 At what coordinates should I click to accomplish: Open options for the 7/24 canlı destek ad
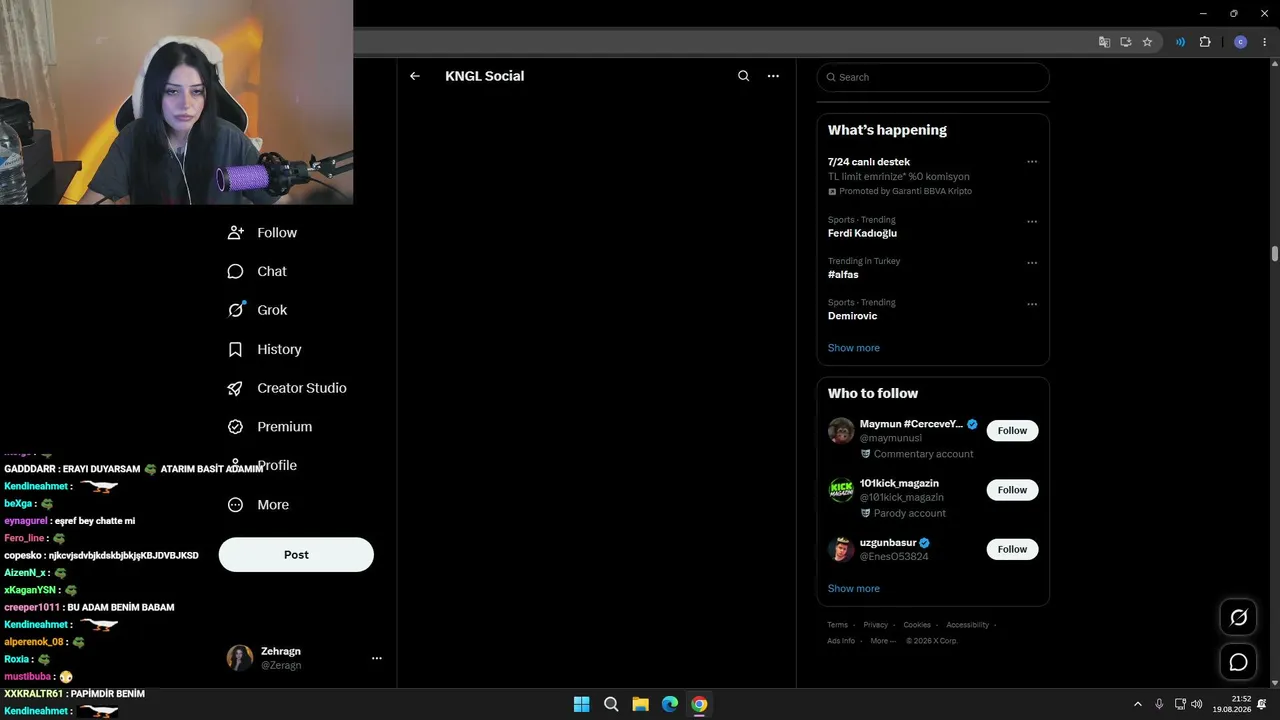pos(1032,162)
